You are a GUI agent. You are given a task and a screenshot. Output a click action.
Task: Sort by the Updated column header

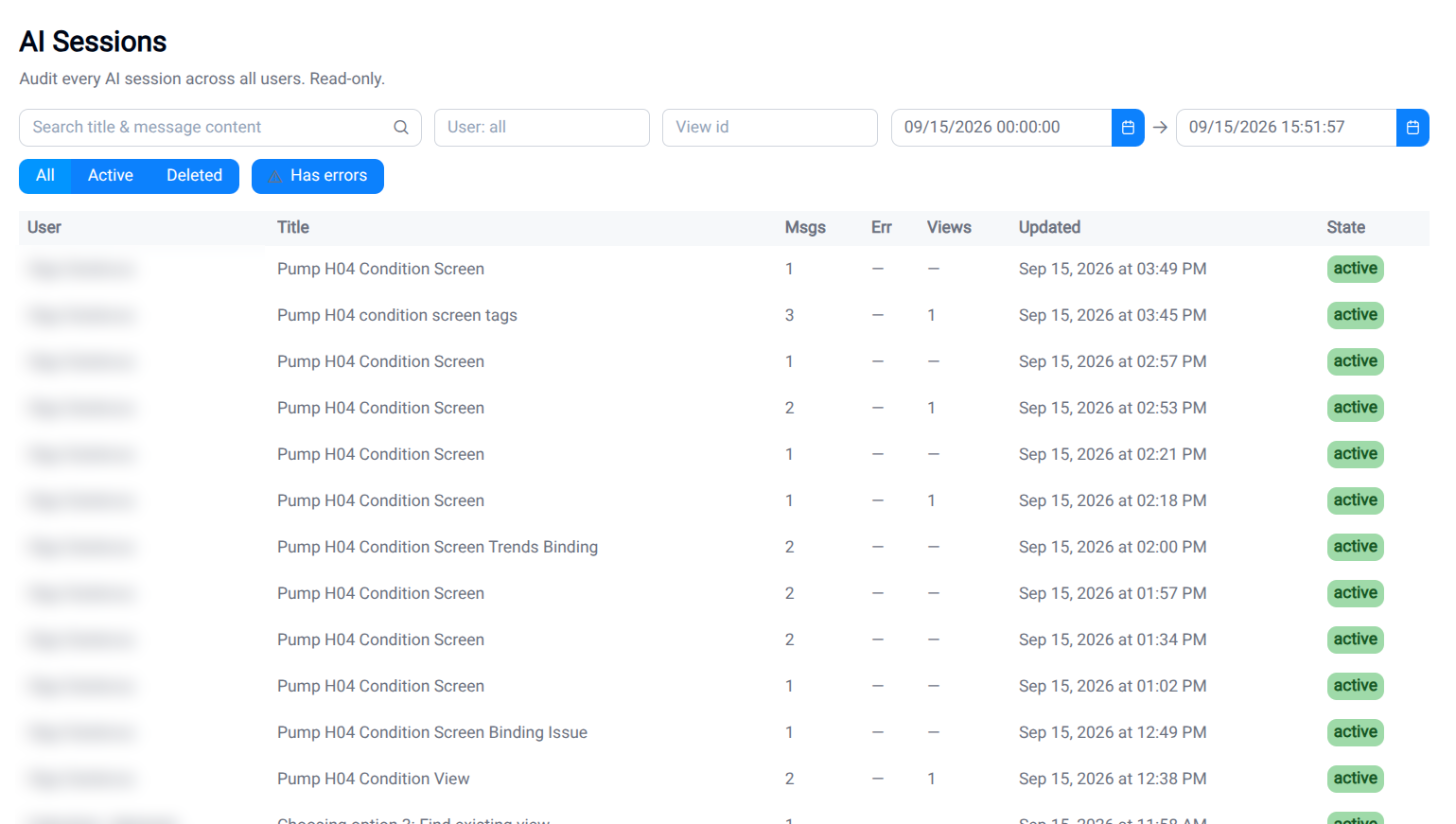tap(1049, 227)
